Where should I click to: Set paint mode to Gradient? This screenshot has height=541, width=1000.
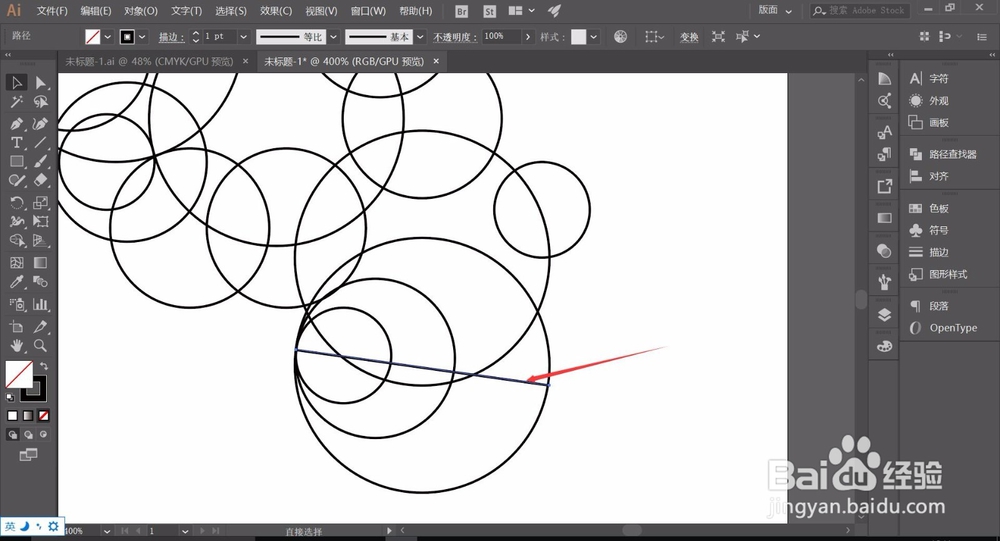(28, 415)
